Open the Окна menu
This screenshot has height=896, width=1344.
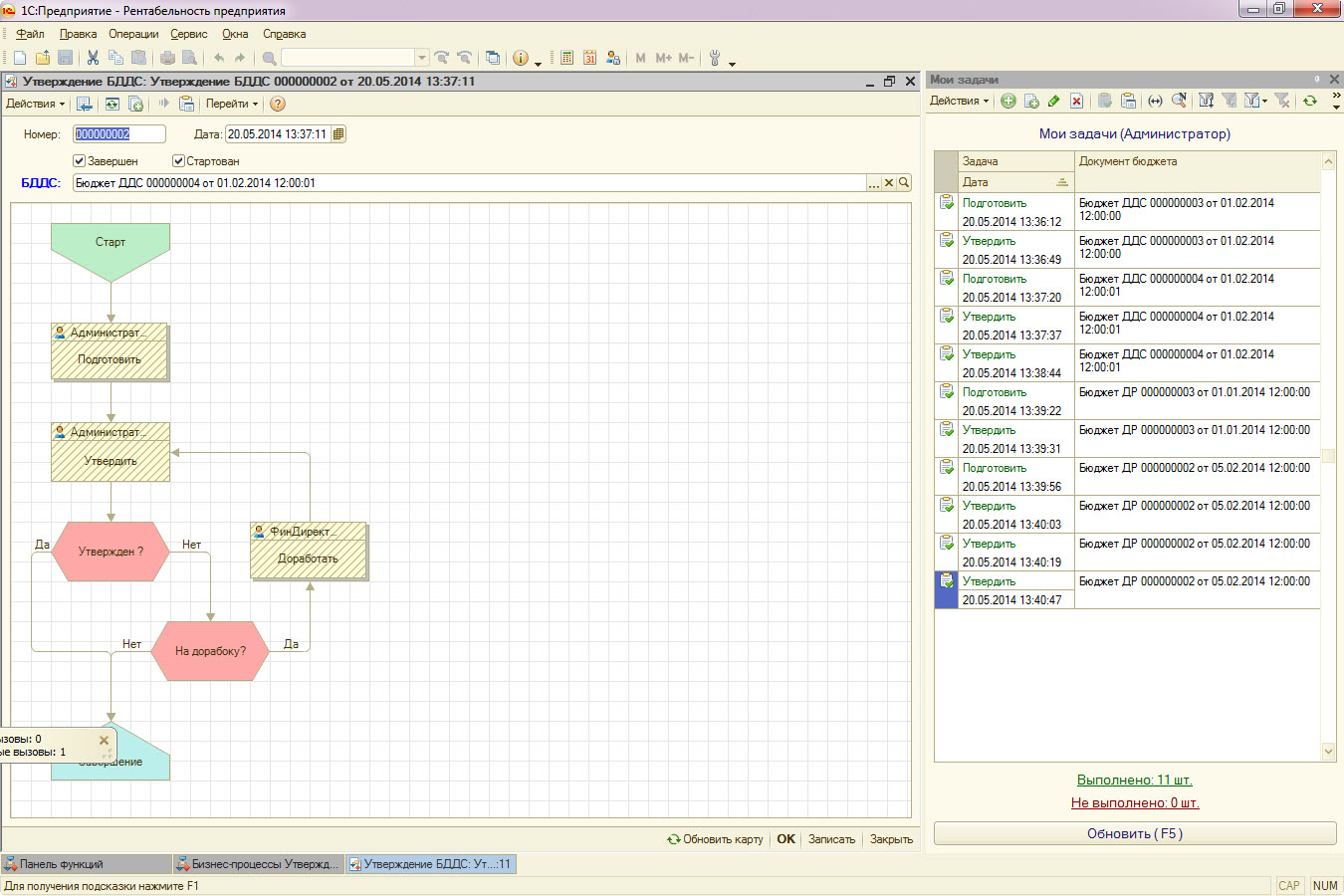(235, 34)
